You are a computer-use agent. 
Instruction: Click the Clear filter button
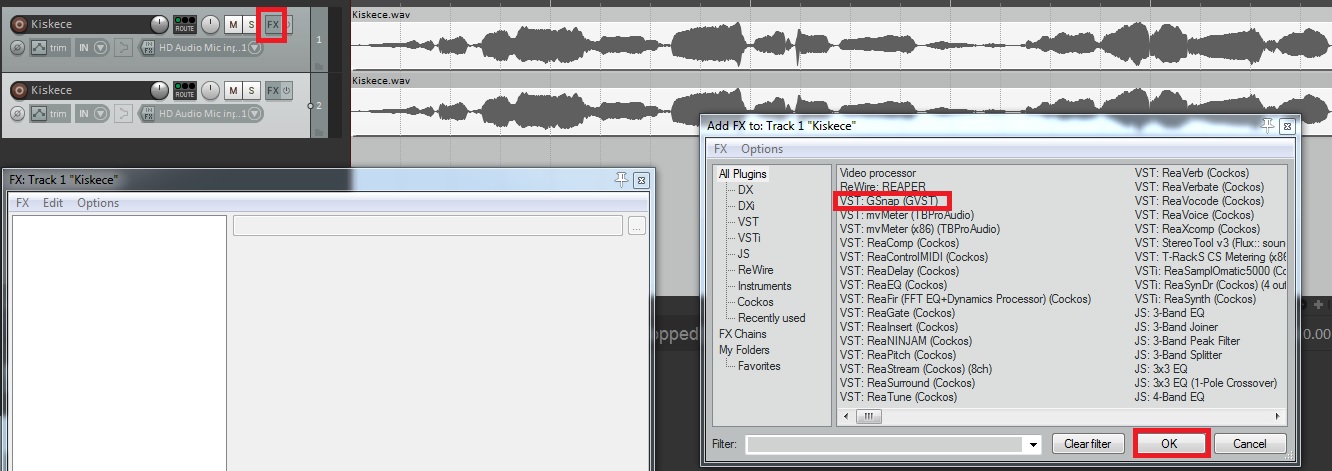[1087, 444]
